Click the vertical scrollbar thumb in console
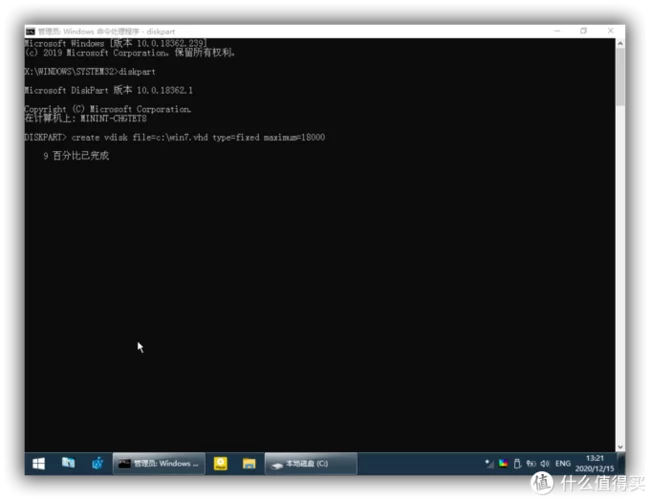This screenshot has width=650, height=500. [620, 75]
